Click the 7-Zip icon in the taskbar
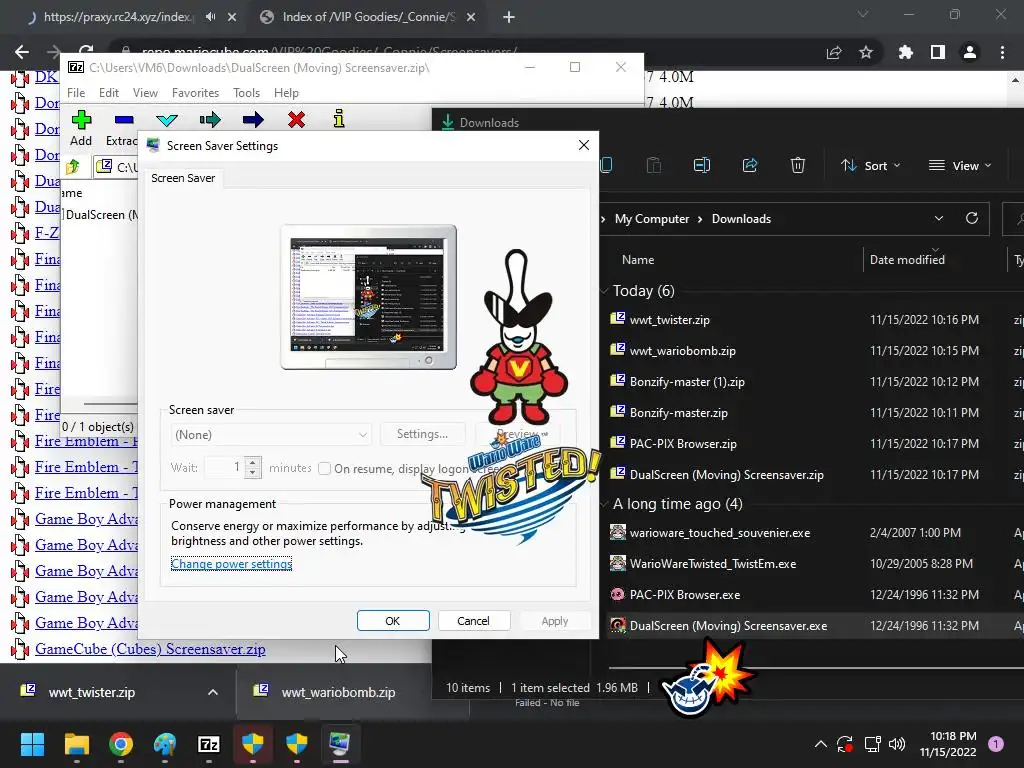The height and width of the screenshot is (768, 1024). (208, 744)
